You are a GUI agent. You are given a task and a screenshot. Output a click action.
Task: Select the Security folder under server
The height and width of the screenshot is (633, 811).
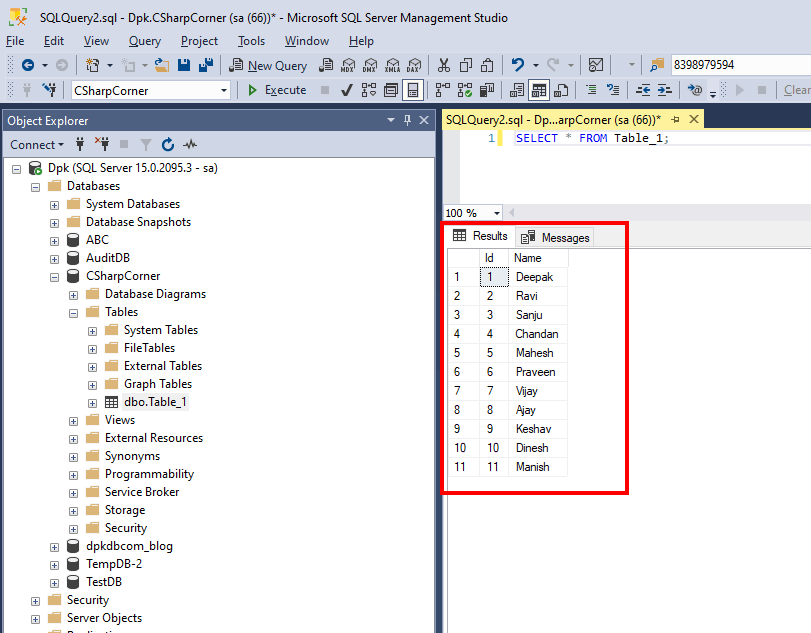tap(88, 600)
